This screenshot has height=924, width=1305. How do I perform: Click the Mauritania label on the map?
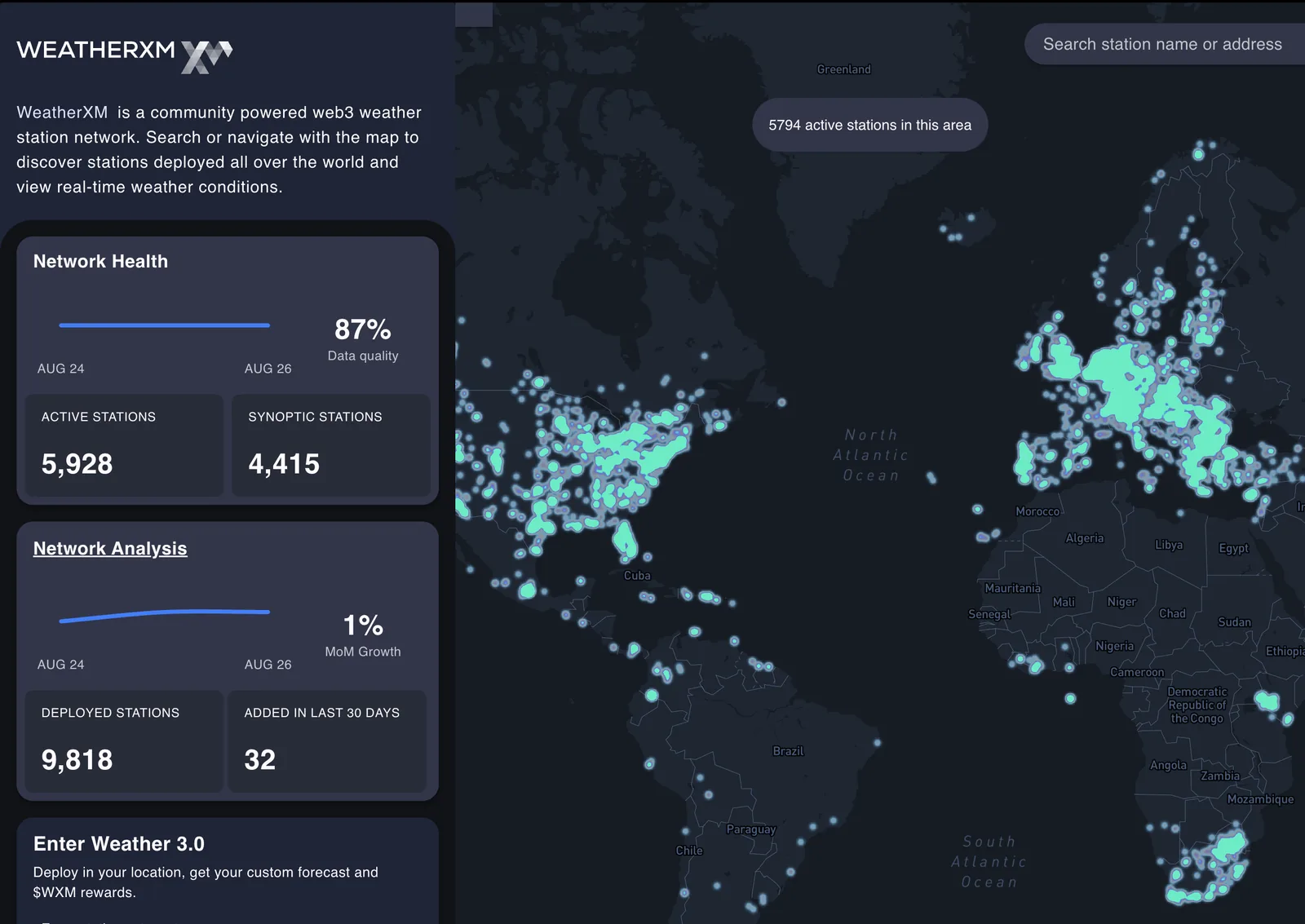point(1012,588)
